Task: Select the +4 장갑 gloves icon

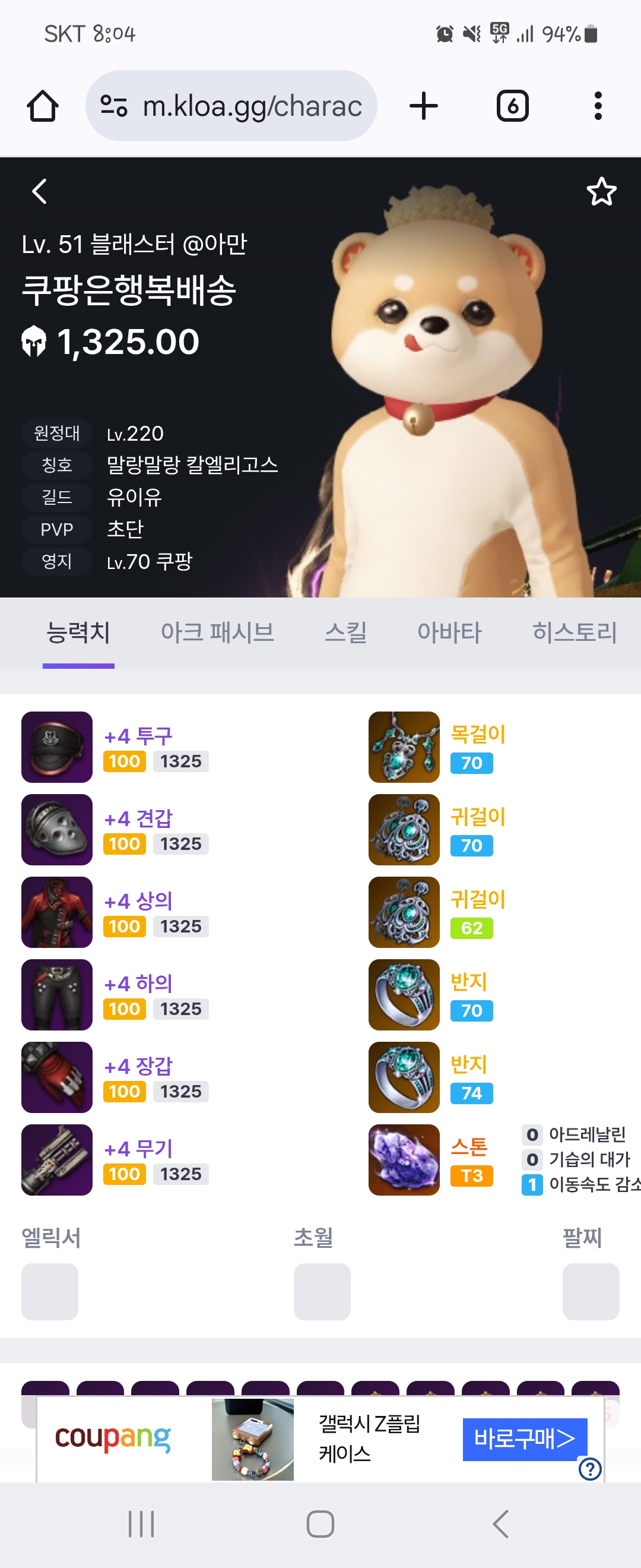Action: [x=57, y=1077]
